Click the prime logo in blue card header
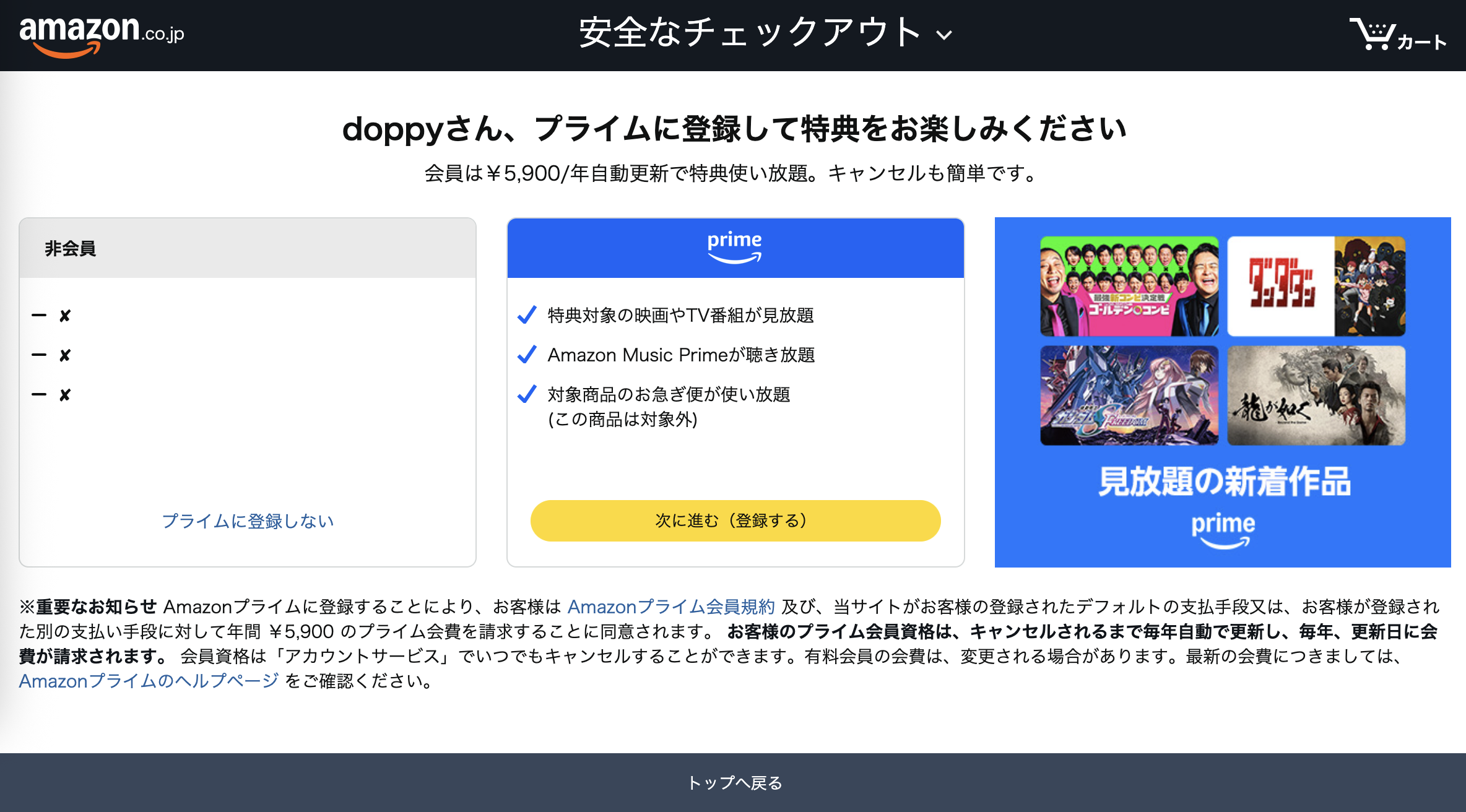This screenshot has width=1466, height=812. [x=735, y=247]
